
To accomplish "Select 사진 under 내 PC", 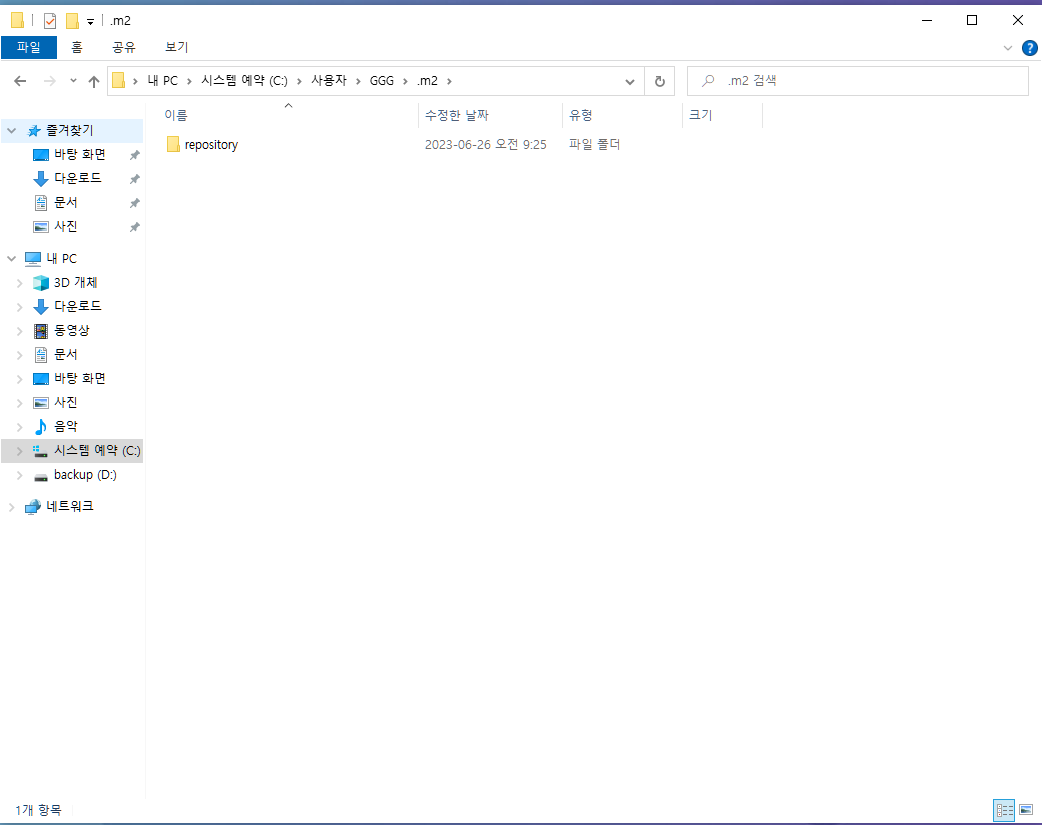I will pos(65,402).
